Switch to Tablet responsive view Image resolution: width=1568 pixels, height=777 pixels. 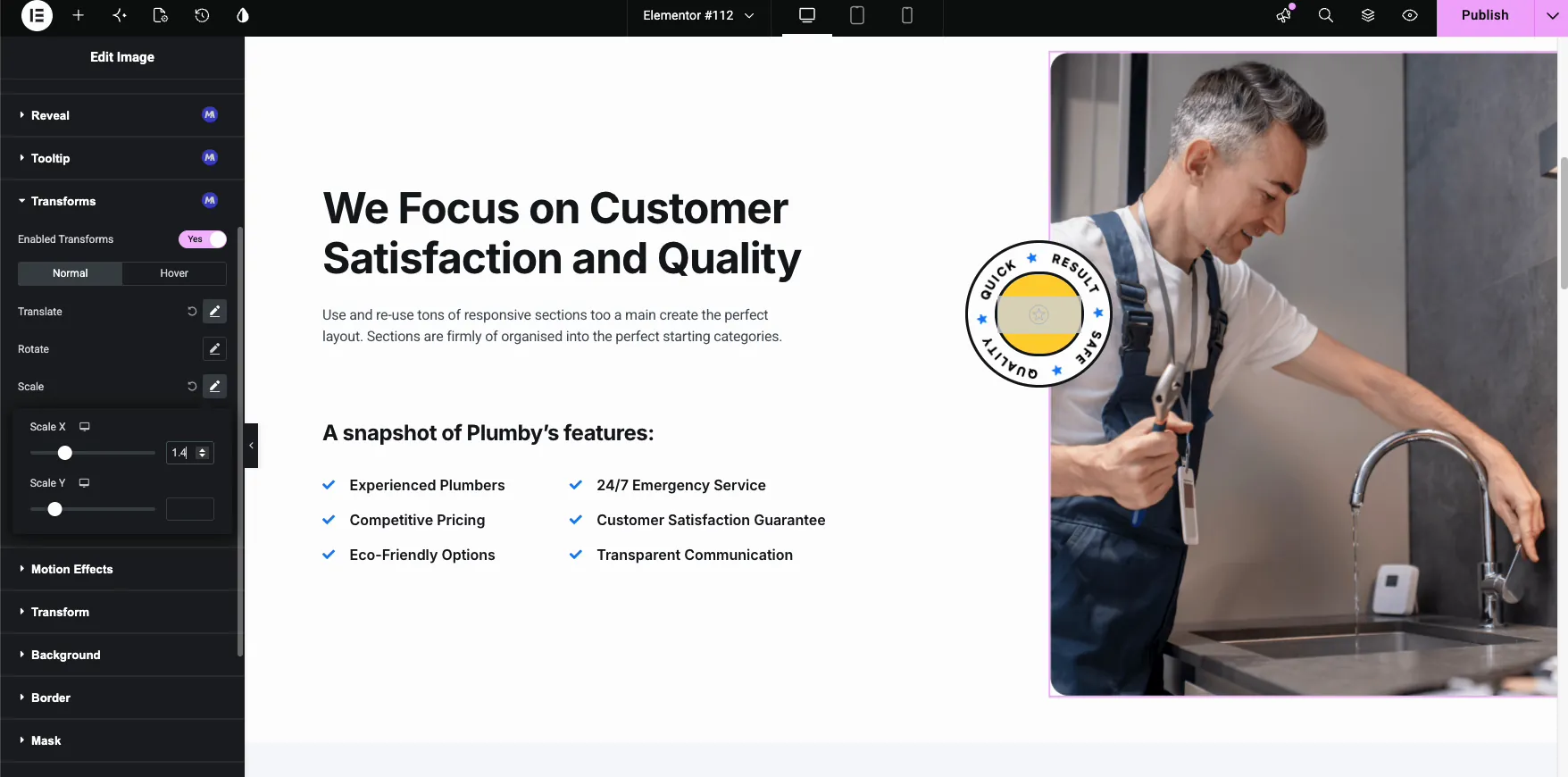[x=857, y=15]
